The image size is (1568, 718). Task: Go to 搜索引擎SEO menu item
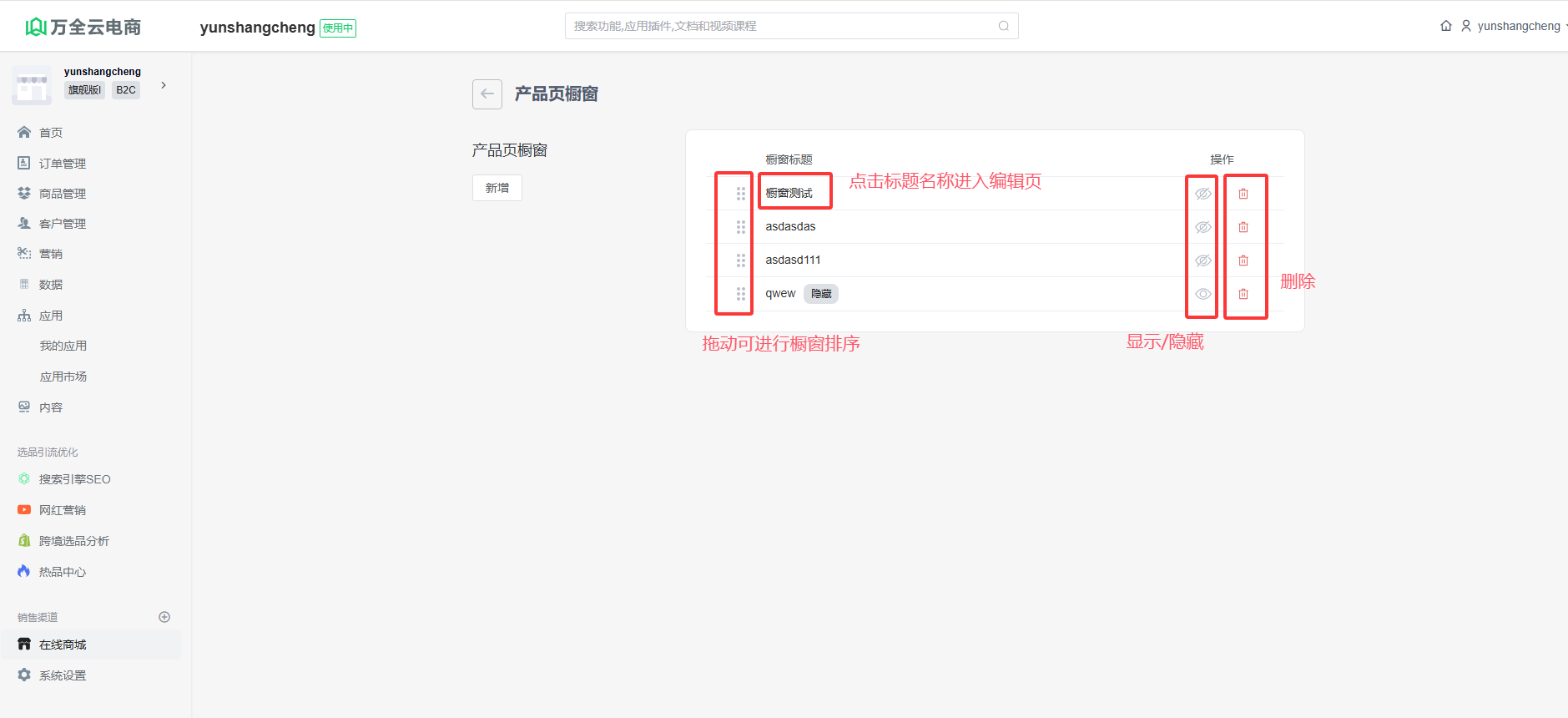pos(74,479)
